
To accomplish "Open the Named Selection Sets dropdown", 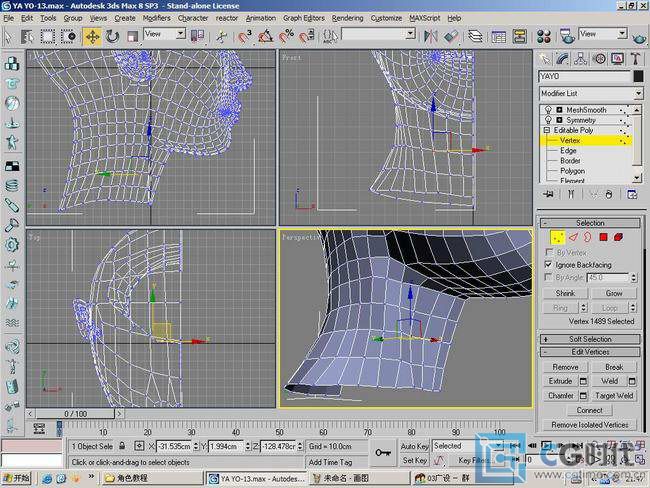I will click(x=378, y=34).
